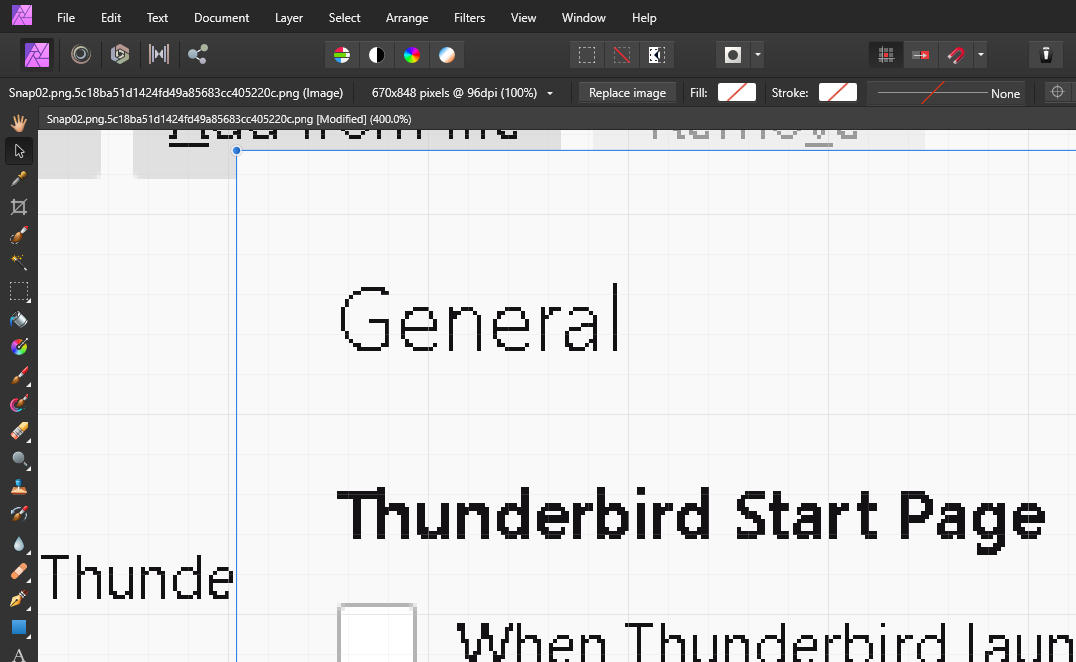The width and height of the screenshot is (1076, 662).
Task: Open the stroke width line style control
Action: tap(947, 93)
